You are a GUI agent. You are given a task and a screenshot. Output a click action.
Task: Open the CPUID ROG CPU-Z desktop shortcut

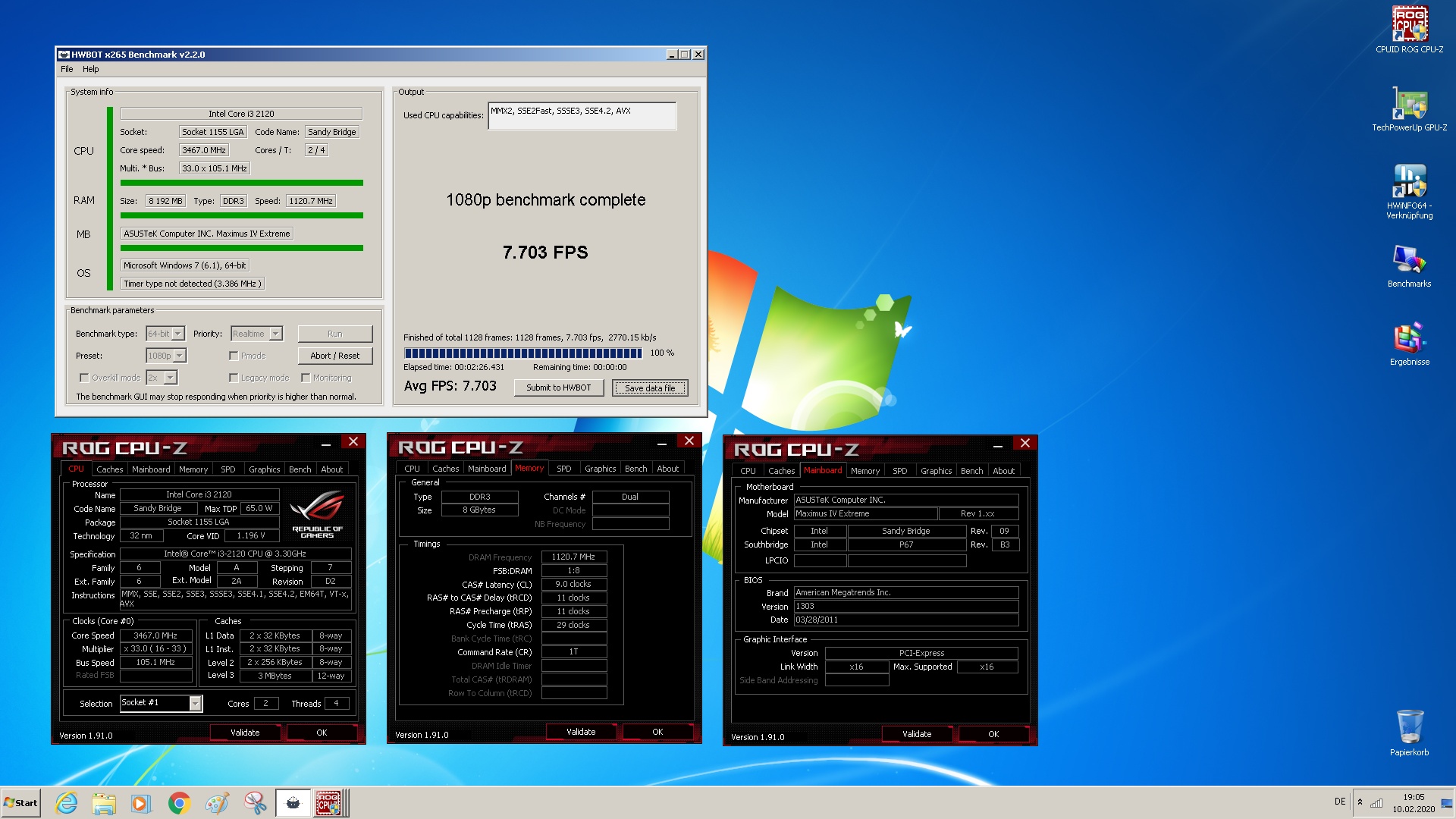coord(1409,30)
